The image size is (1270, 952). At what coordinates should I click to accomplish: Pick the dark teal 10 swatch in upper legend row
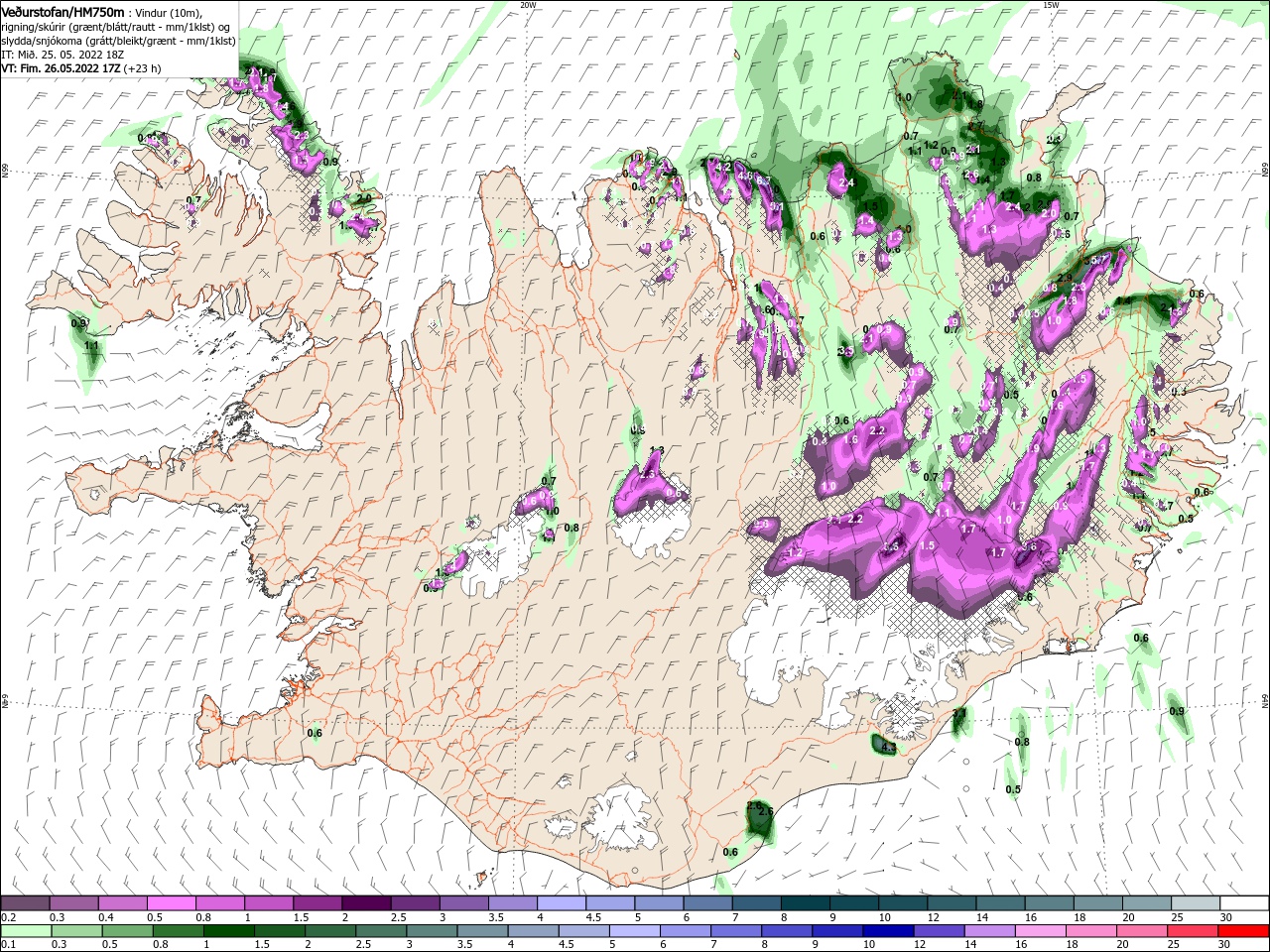click(x=903, y=902)
